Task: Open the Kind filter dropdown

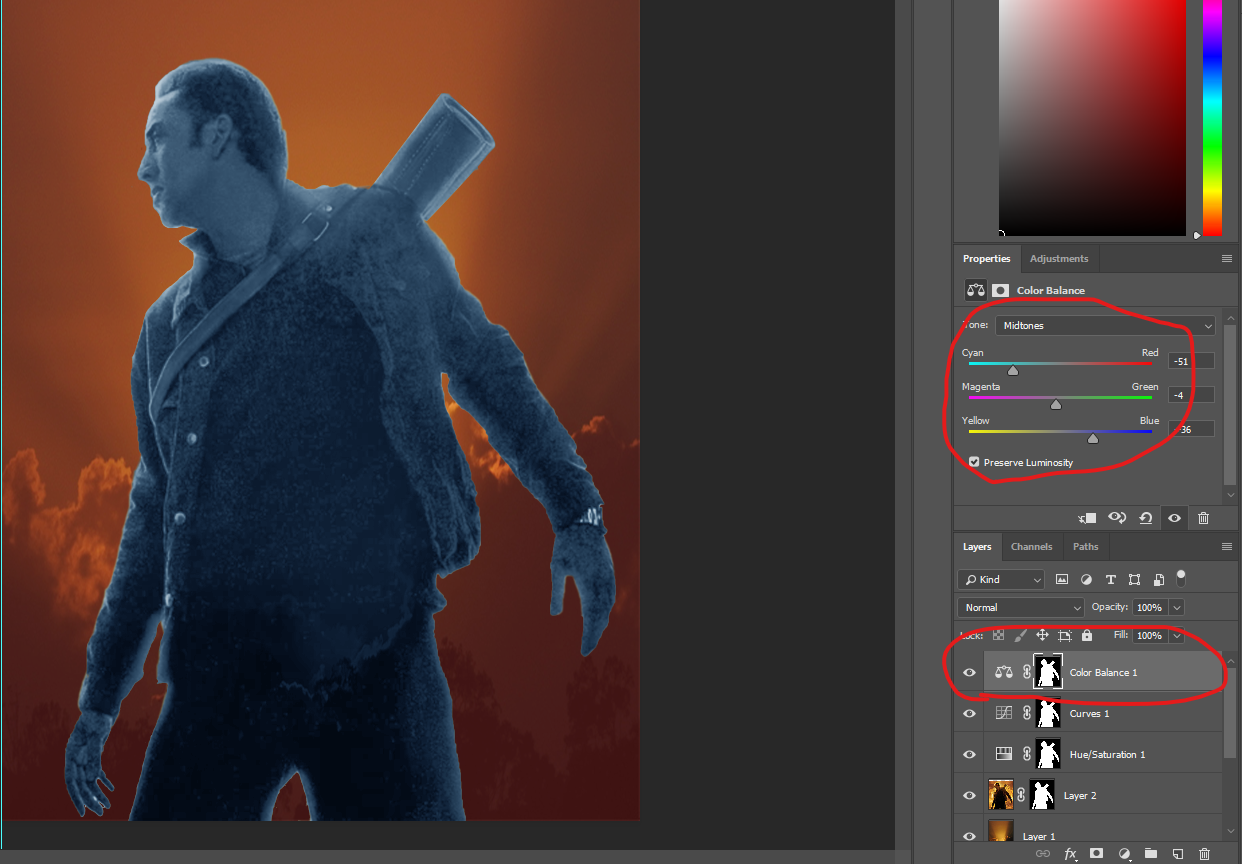Action: tap(1001, 579)
